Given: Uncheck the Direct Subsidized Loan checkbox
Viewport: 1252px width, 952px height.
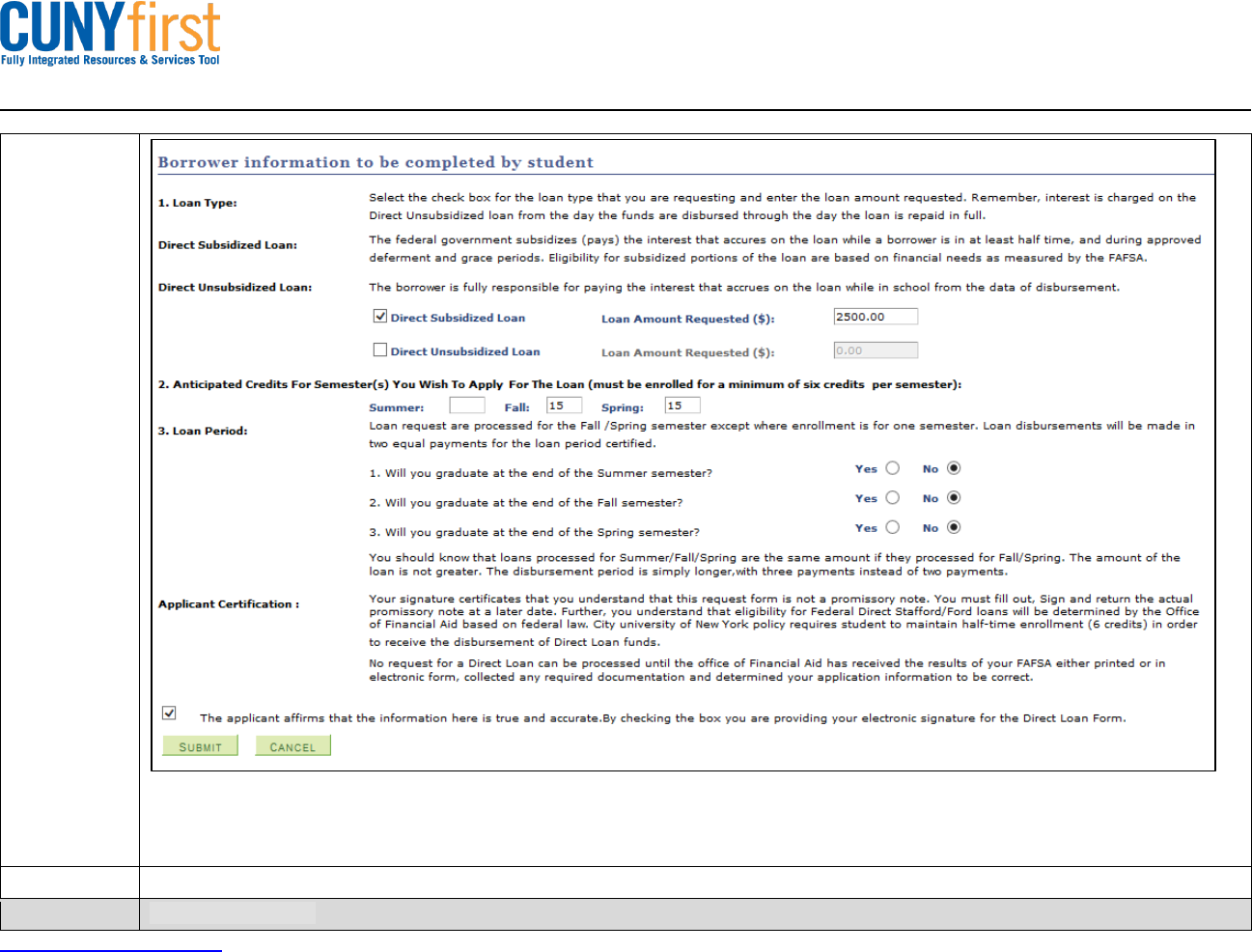Looking at the screenshot, I should [x=380, y=316].
